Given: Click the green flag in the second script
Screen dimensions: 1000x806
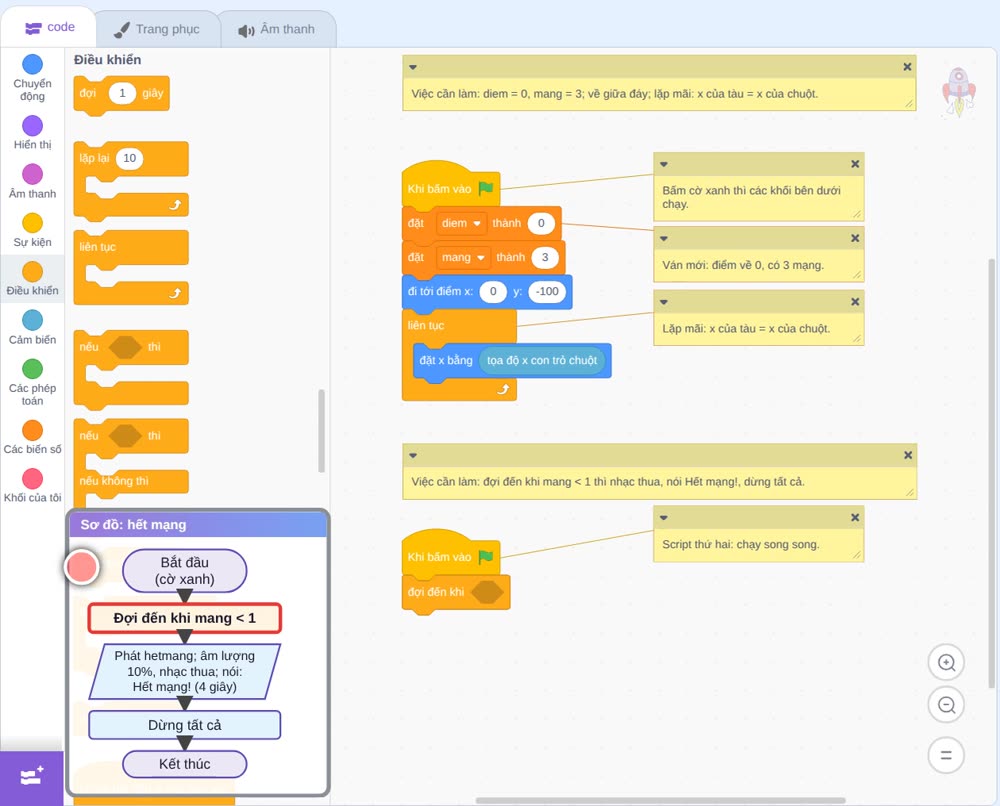Looking at the screenshot, I should click(486, 557).
